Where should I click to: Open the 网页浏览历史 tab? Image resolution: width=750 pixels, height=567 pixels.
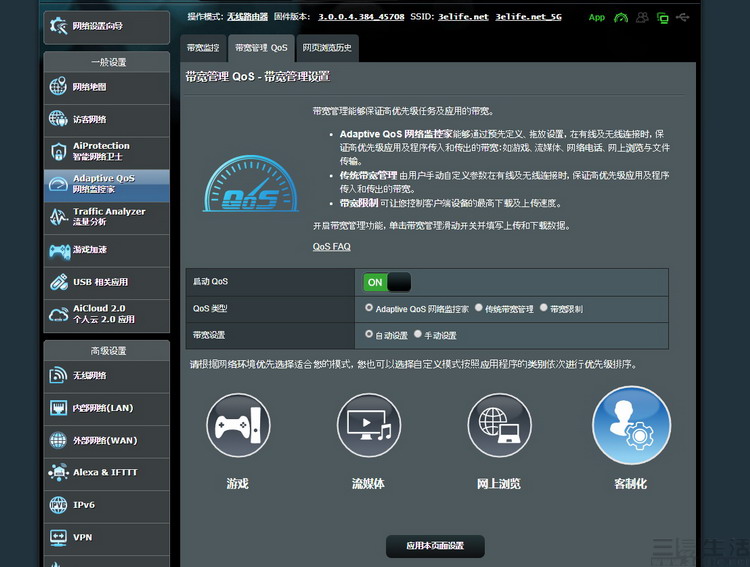coord(326,47)
